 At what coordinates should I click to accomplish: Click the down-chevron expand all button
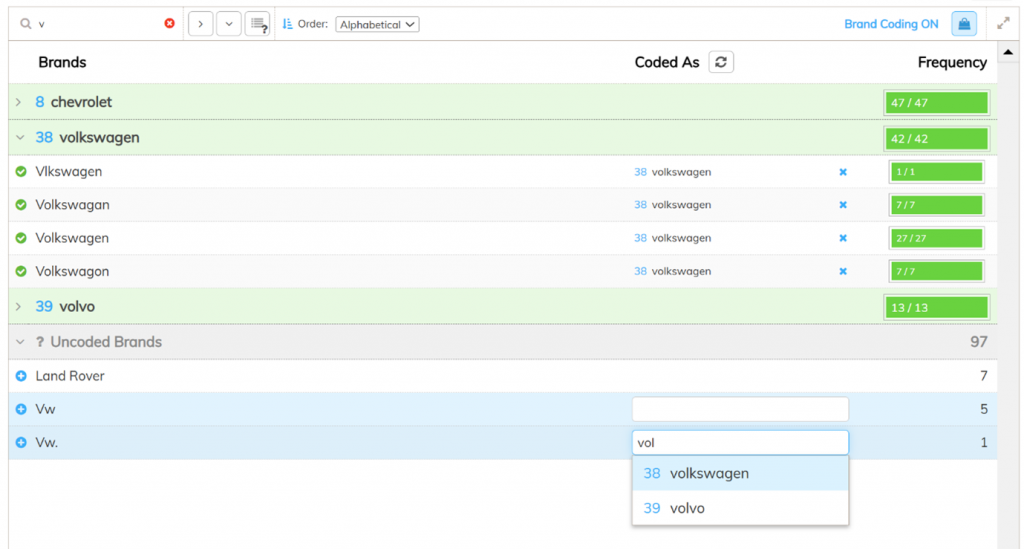(229, 24)
